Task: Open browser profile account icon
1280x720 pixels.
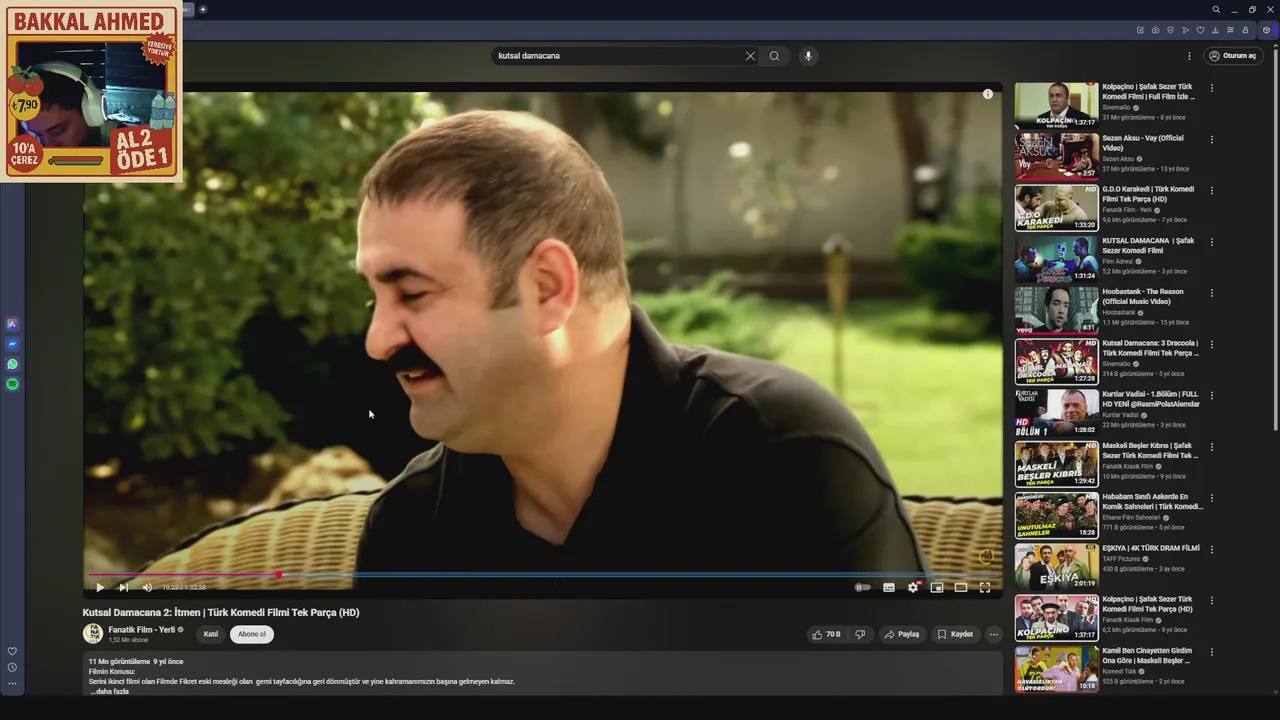Action: pos(1245,30)
